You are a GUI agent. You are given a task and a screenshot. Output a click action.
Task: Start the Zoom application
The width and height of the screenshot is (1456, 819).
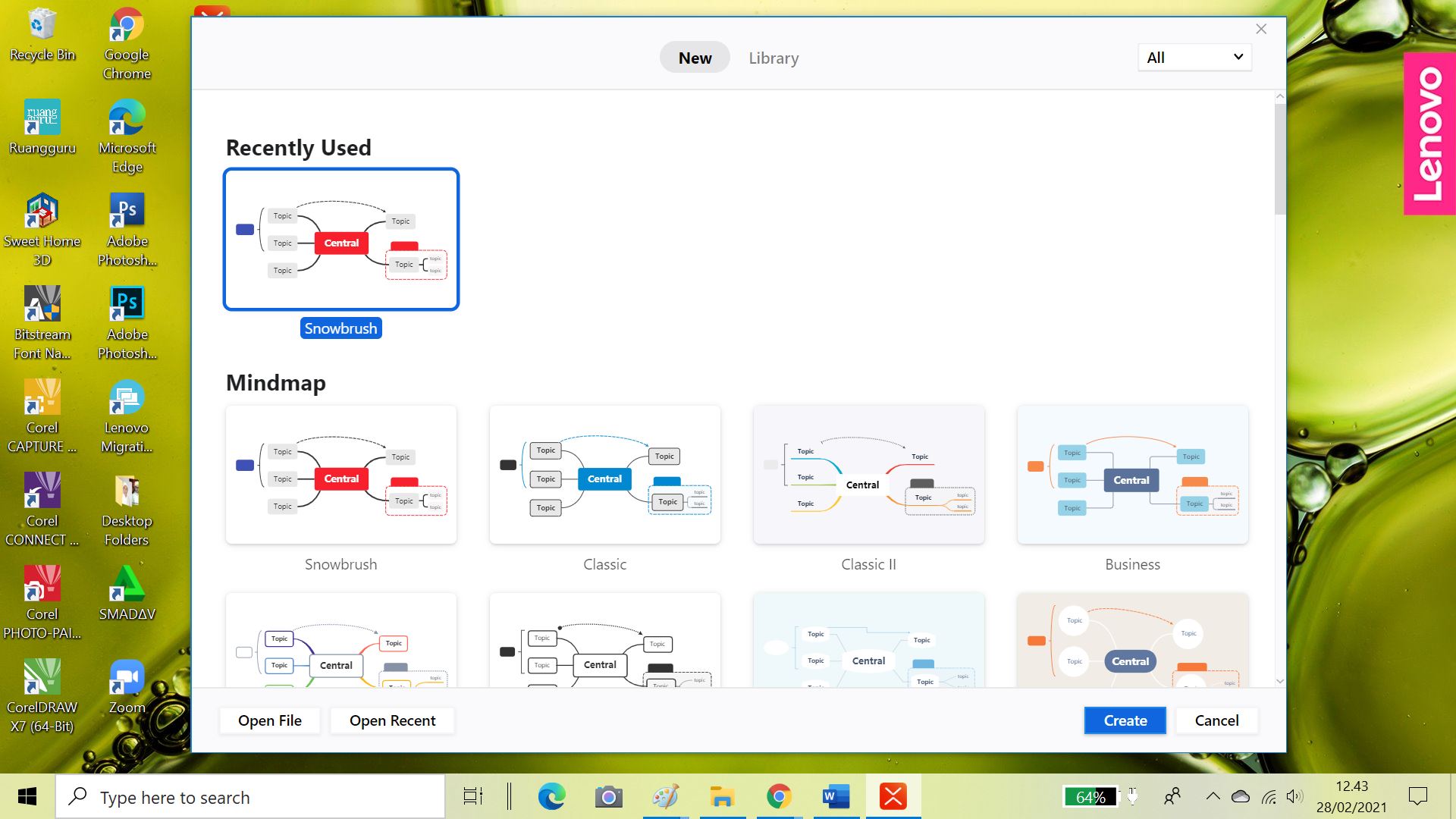point(126,675)
